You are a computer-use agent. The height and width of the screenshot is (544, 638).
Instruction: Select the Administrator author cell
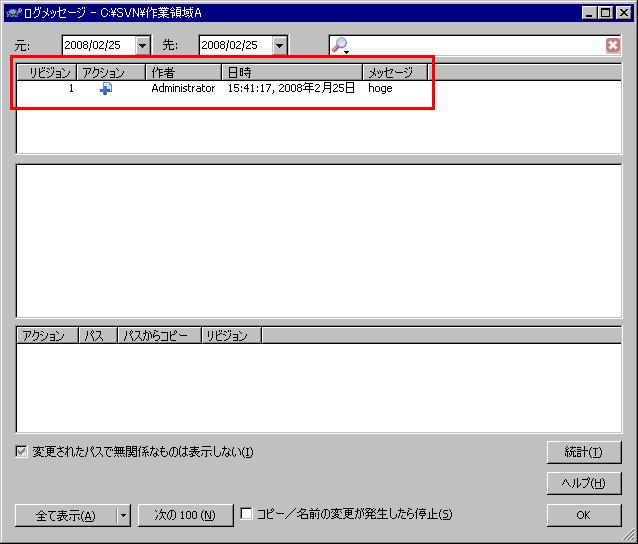(183, 88)
